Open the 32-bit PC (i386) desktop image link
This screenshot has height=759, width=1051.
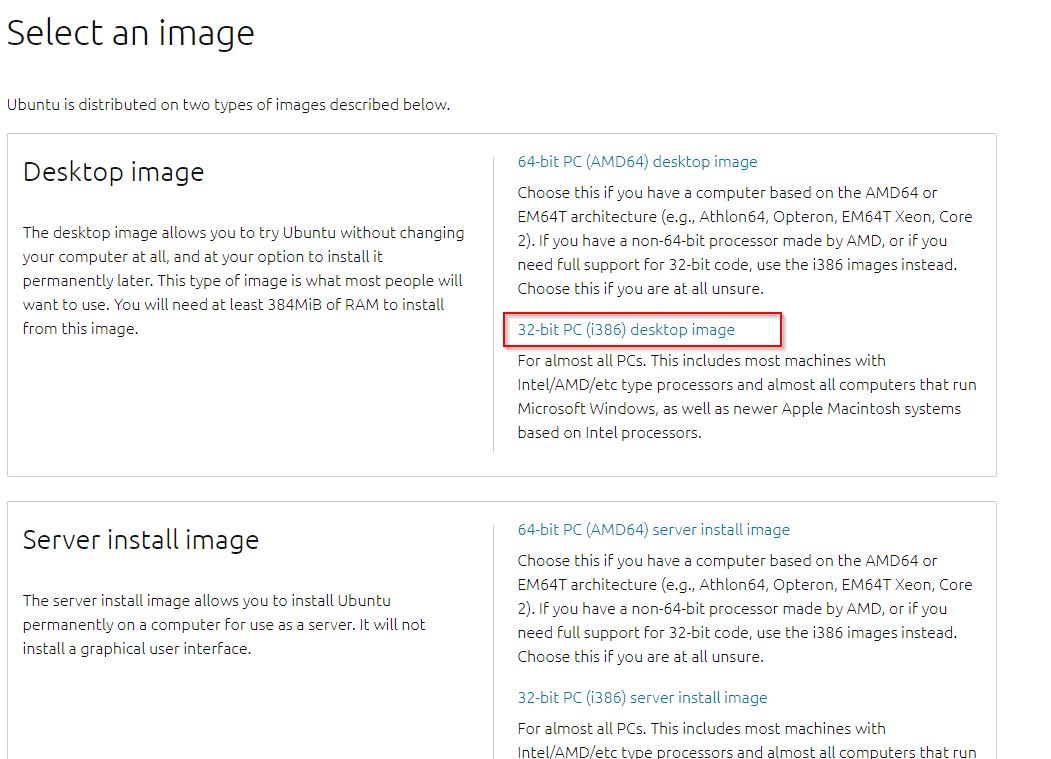(x=626, y=329)
